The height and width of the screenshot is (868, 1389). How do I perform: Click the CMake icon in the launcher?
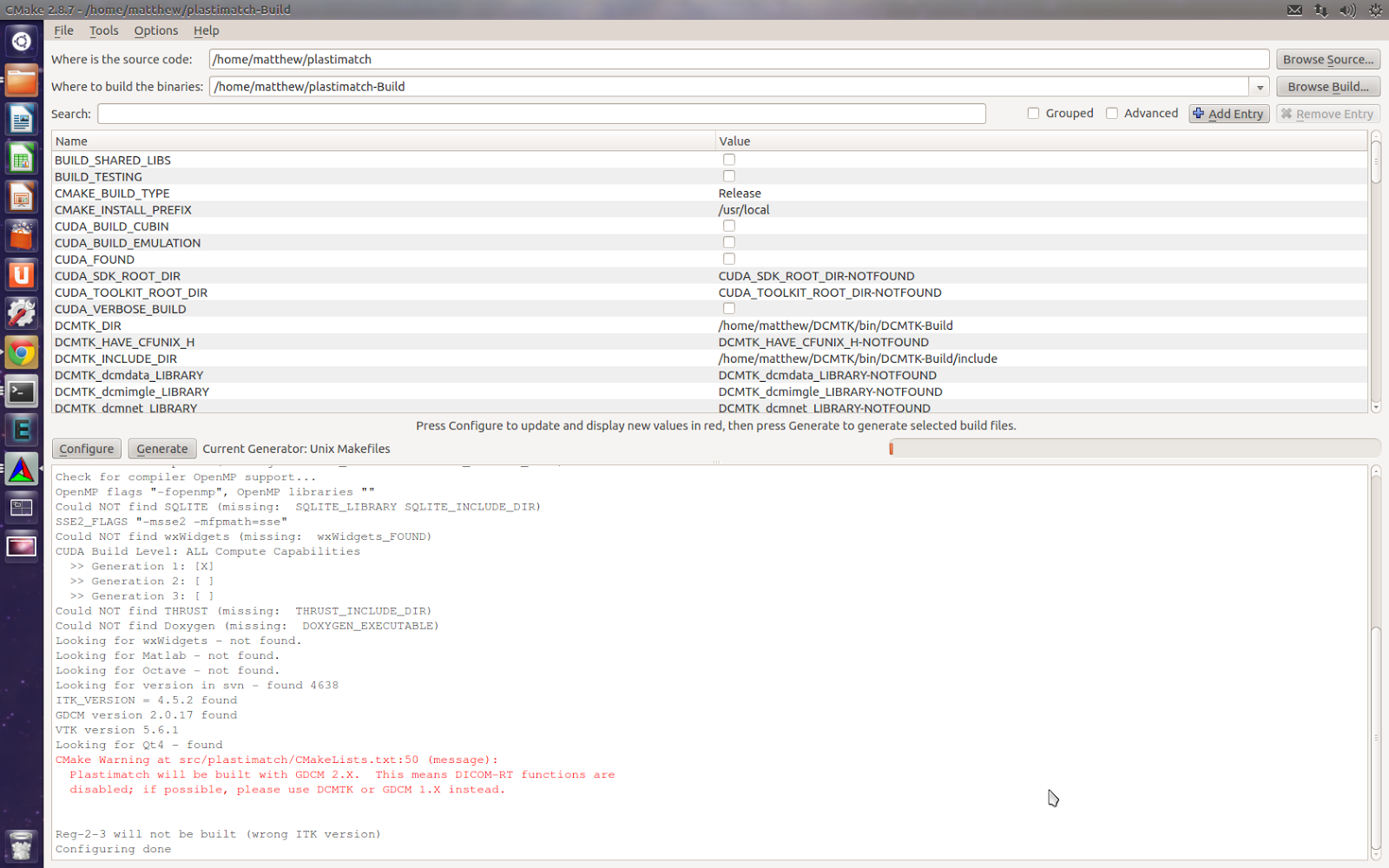point(22,470)
